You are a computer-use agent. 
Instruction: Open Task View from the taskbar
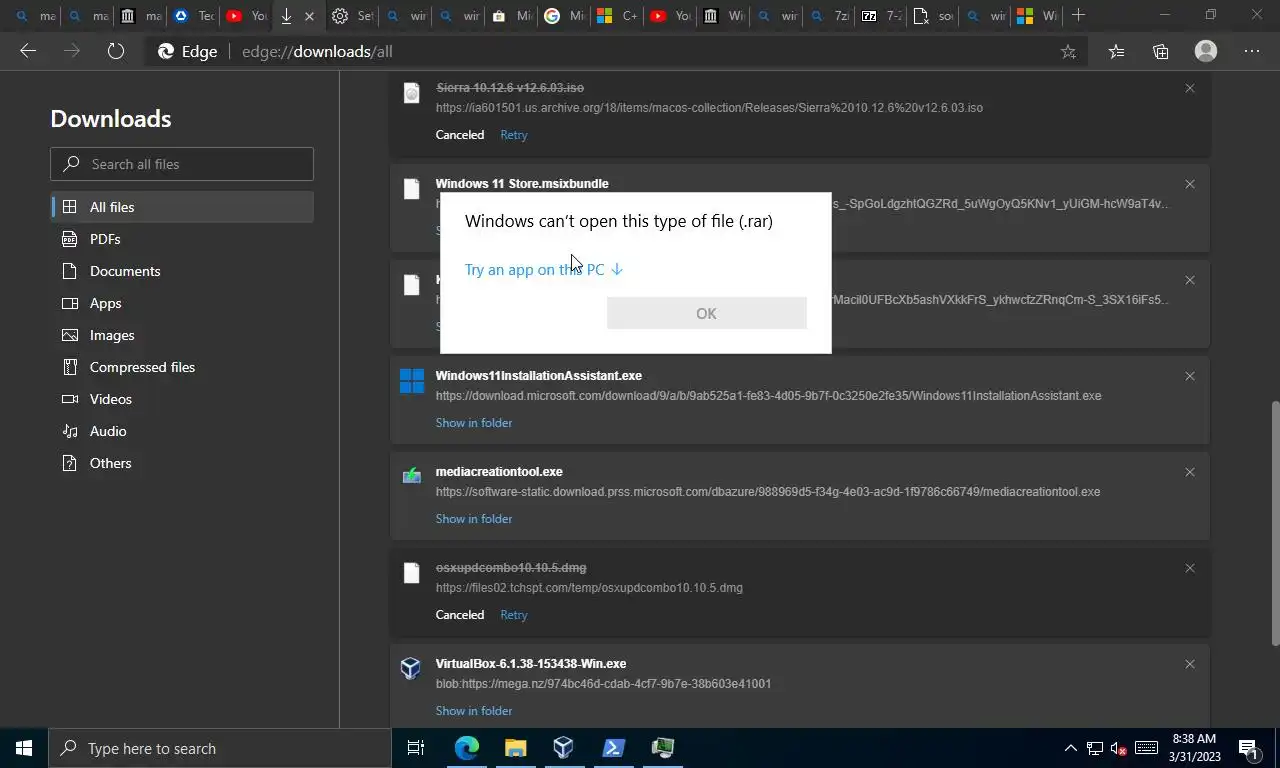coord(416,748)
